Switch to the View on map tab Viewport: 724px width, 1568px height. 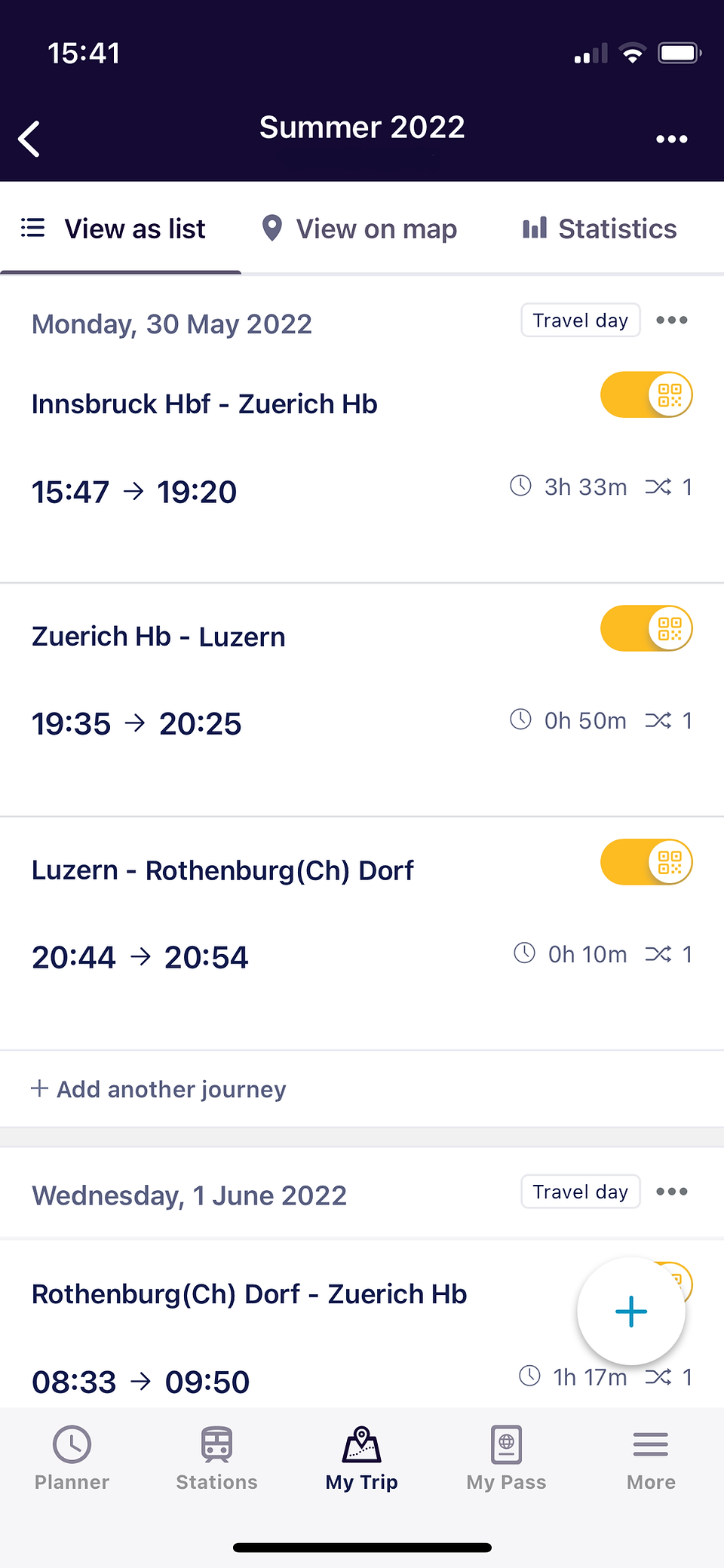pos(359,229)
